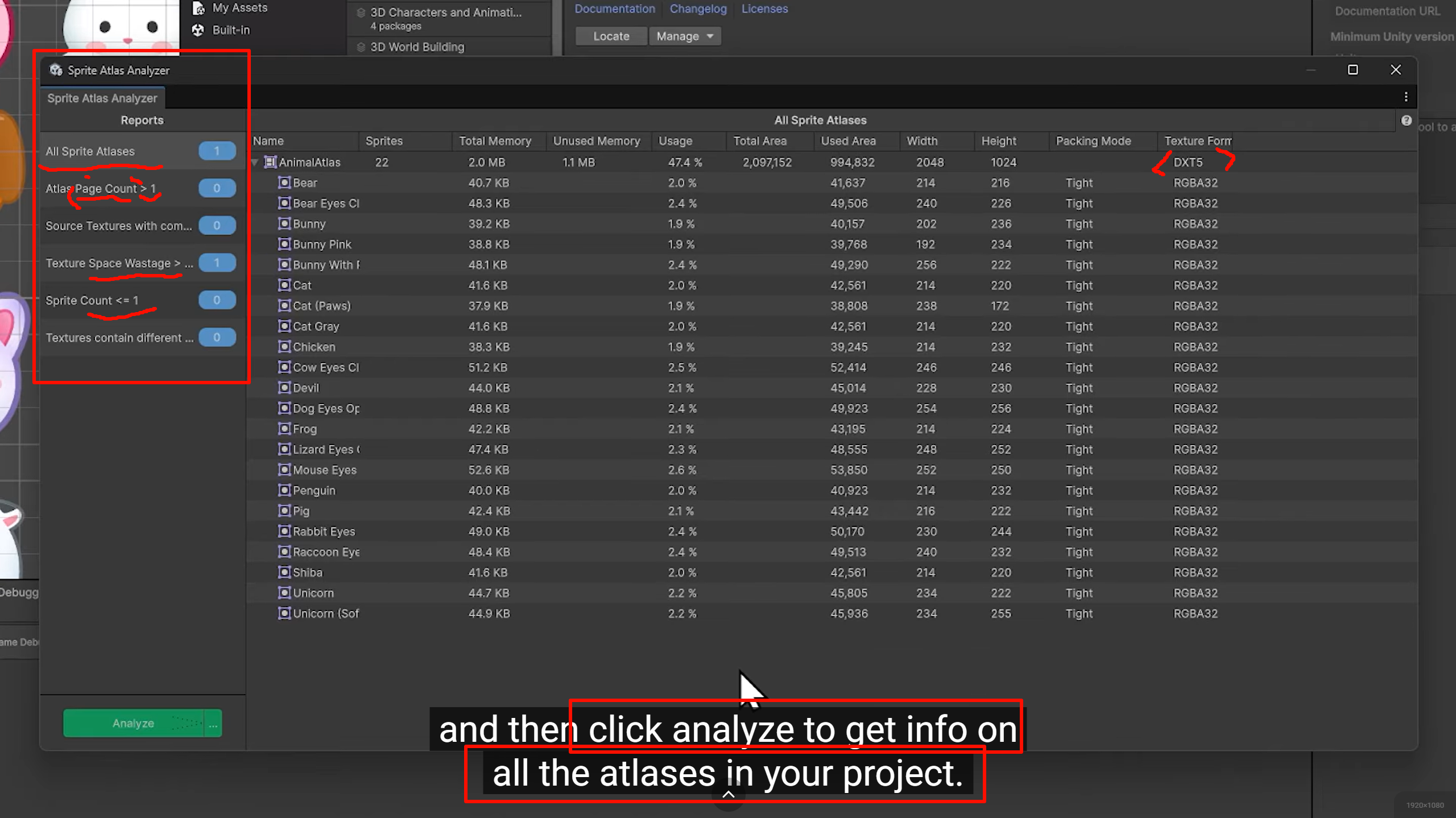Select the Sprite Atlas Analyzer tab
This screenshot has height=818, width=1456.
(x=102, y=98)
